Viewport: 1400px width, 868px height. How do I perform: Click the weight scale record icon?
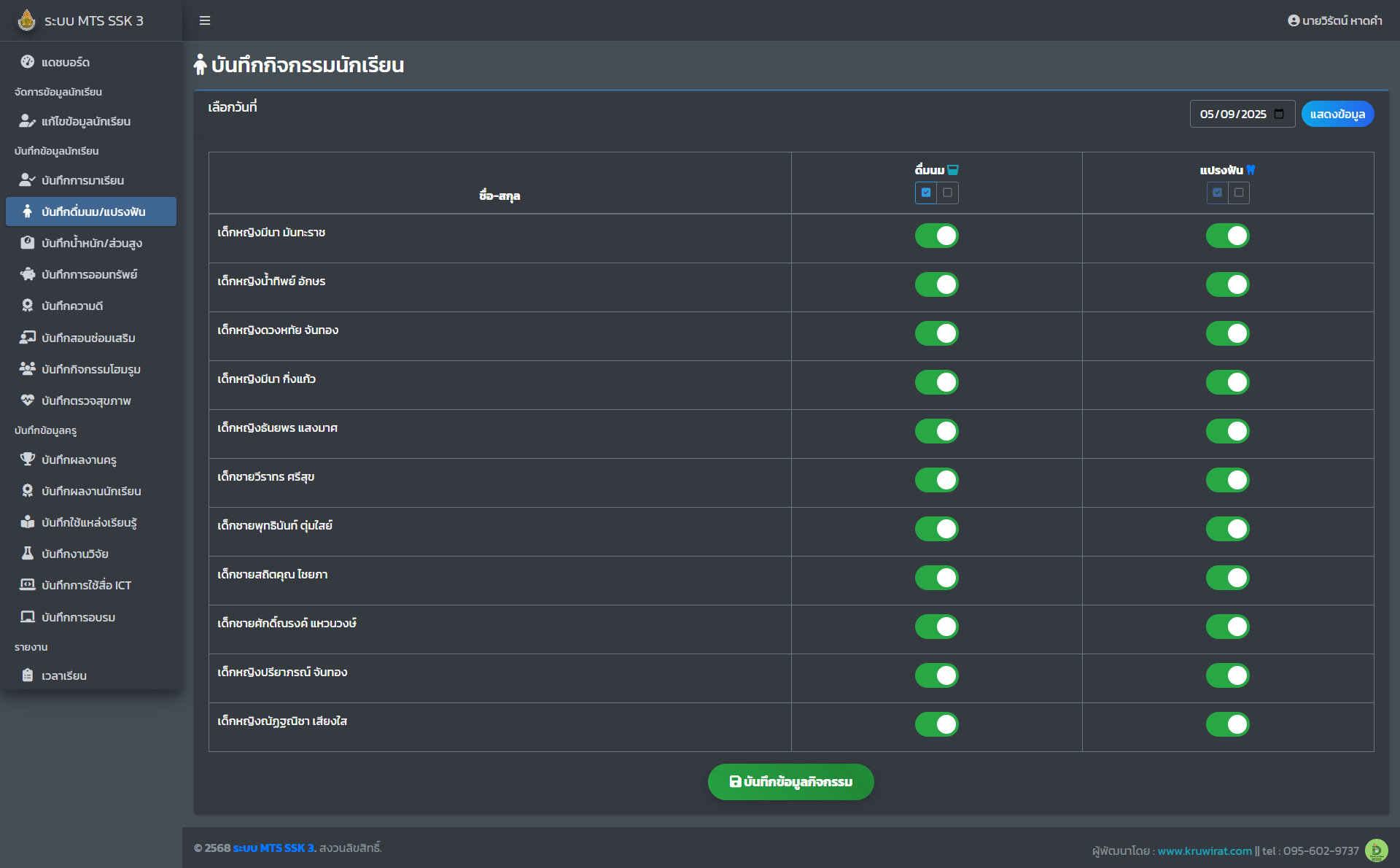tap(27, 243)
